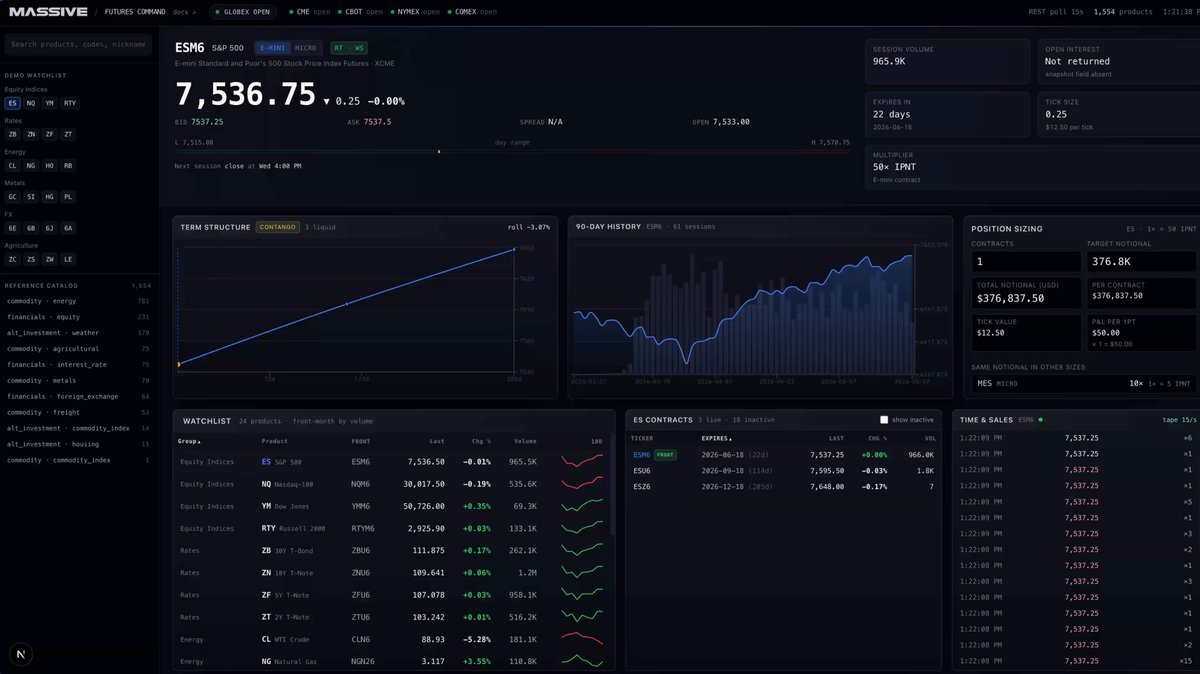The width and height of the screenshot is (1200, 674).
Task: Select RTY chip in demo watchlist
Action: coord(70,103)
